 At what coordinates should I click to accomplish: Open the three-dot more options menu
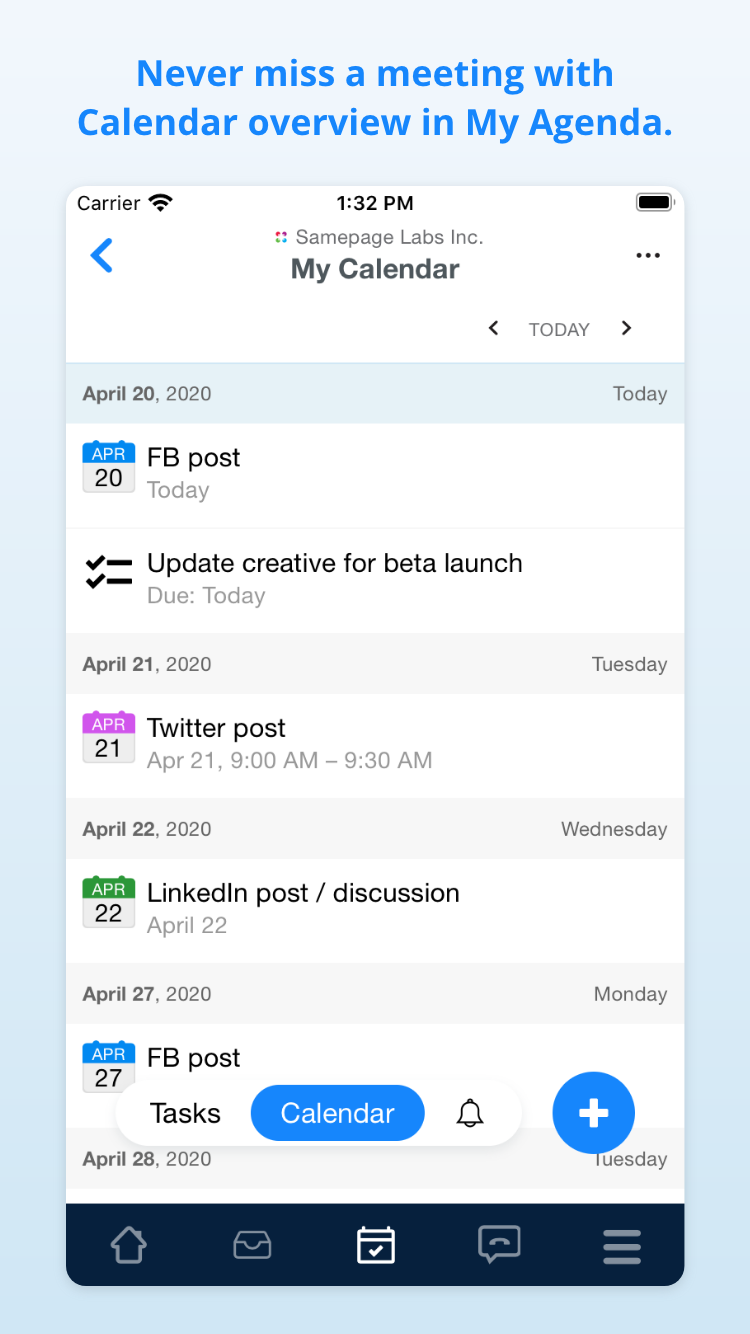tap(648, 256)
